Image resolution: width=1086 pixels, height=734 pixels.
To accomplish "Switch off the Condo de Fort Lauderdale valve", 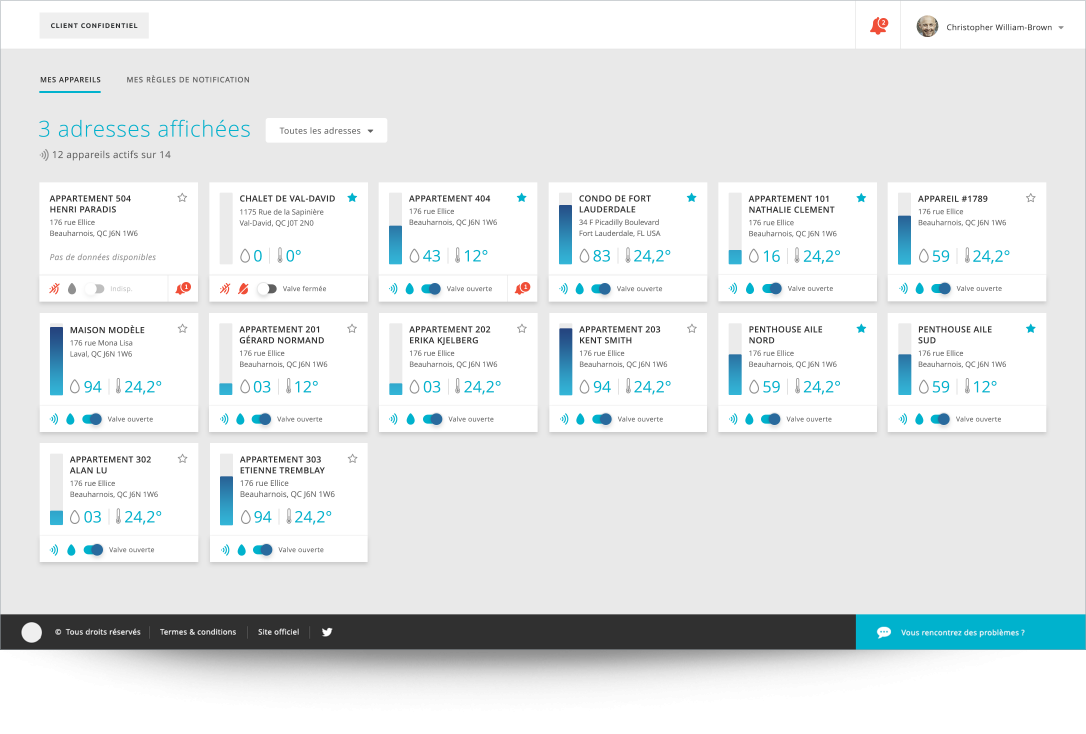I will pyautogui.click(x=601, y=288).
